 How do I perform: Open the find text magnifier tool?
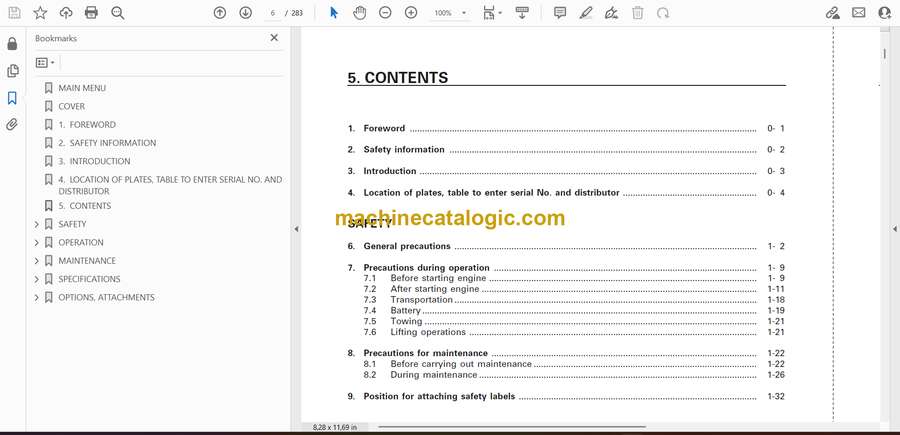118,13
